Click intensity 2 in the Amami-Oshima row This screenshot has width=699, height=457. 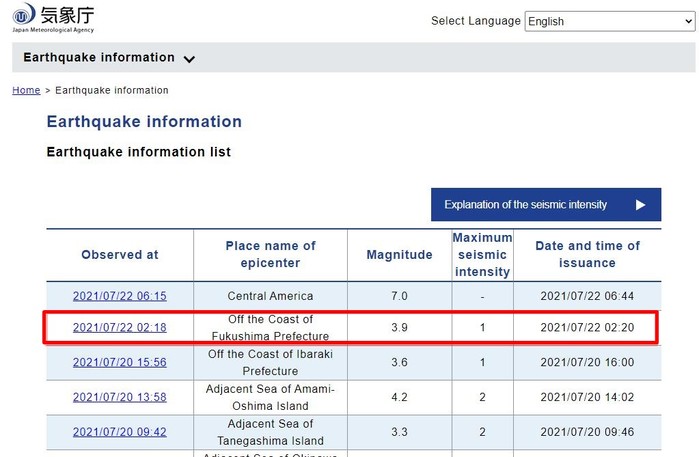point(482,397)
